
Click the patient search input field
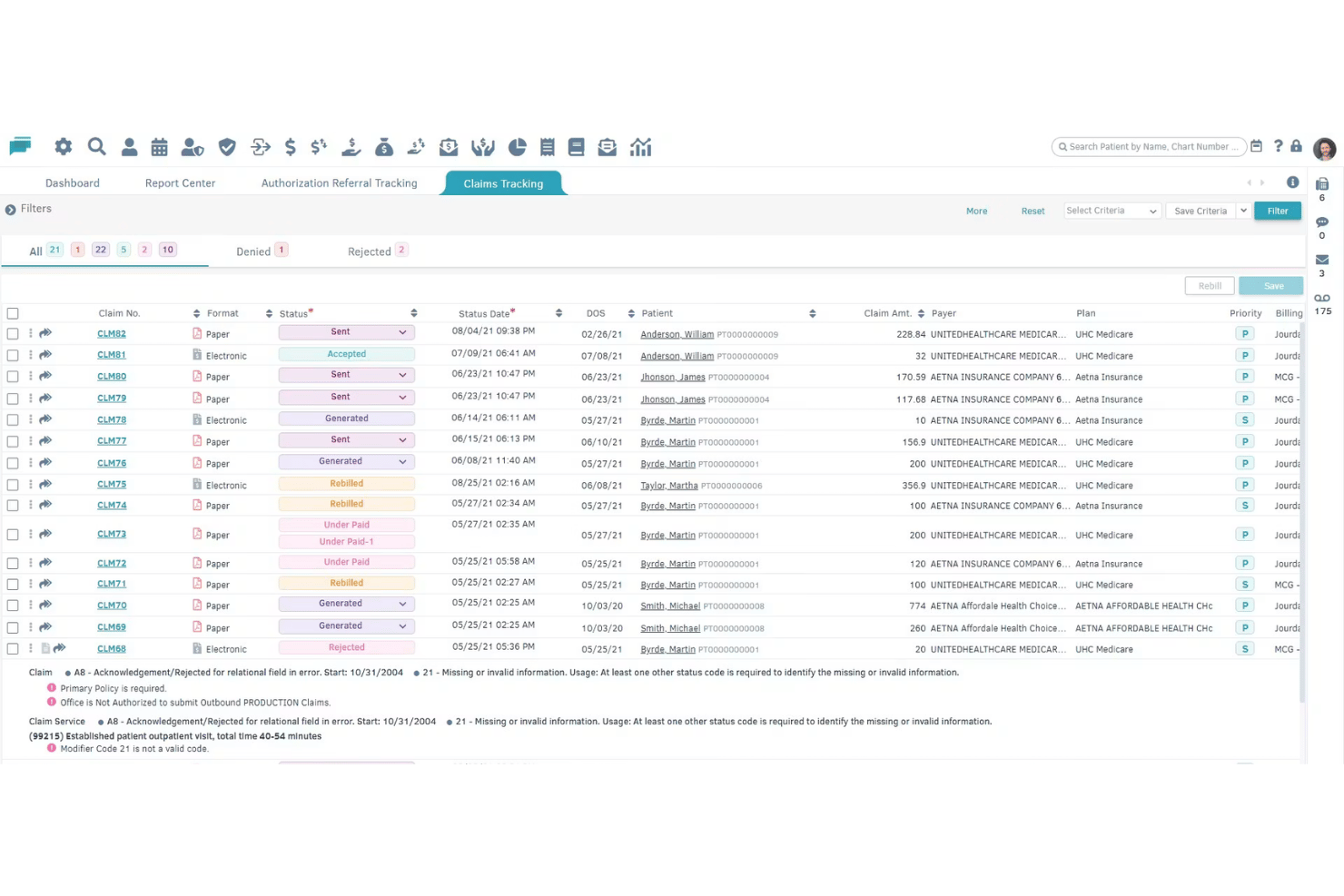[x=1149, y=147]
